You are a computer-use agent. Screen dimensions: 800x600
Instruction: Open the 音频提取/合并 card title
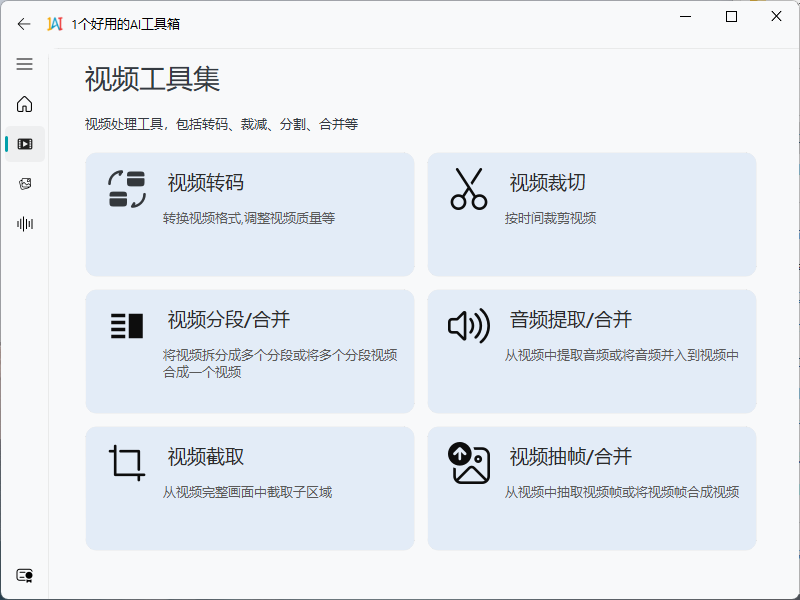pyautogui.click(x=570, y=320)
